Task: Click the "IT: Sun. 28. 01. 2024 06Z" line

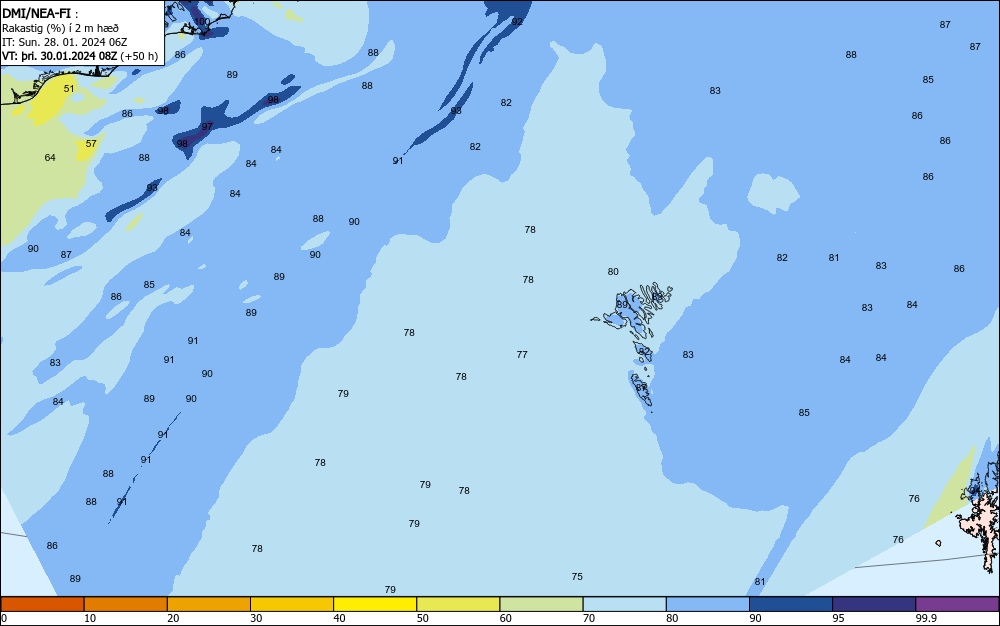Action: [64, 42]
